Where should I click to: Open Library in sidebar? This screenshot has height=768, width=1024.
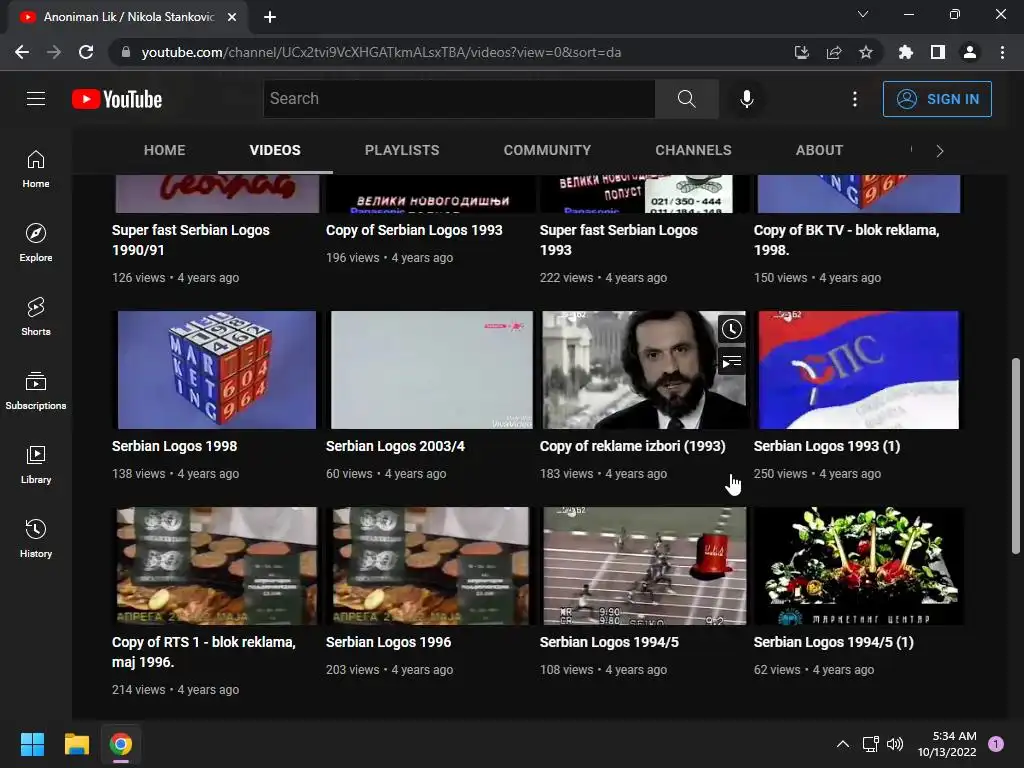[x=36, y=464]
